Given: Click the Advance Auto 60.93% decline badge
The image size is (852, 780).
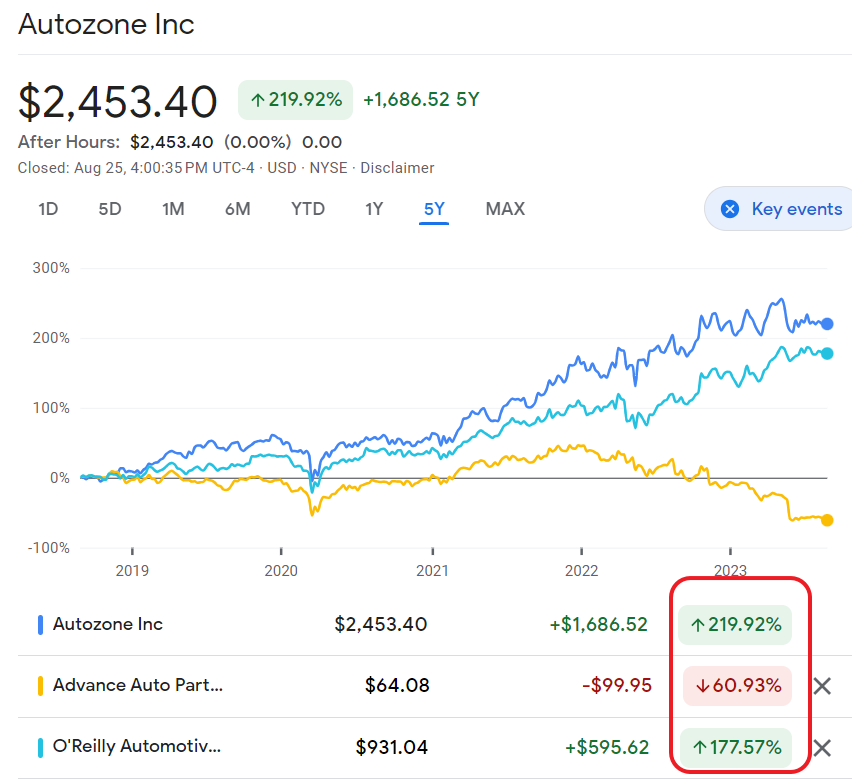Looking at the screenshot, I should tap(737, 686).
